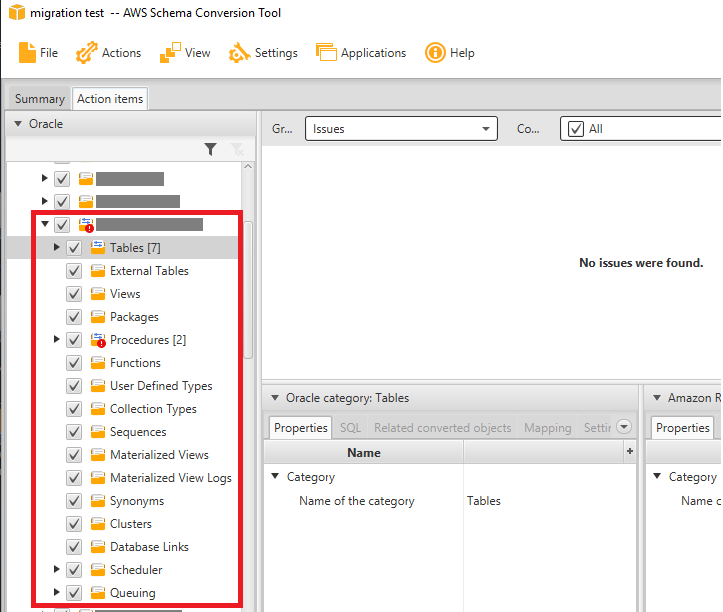Select the Sequences tree item

point(138,432)
